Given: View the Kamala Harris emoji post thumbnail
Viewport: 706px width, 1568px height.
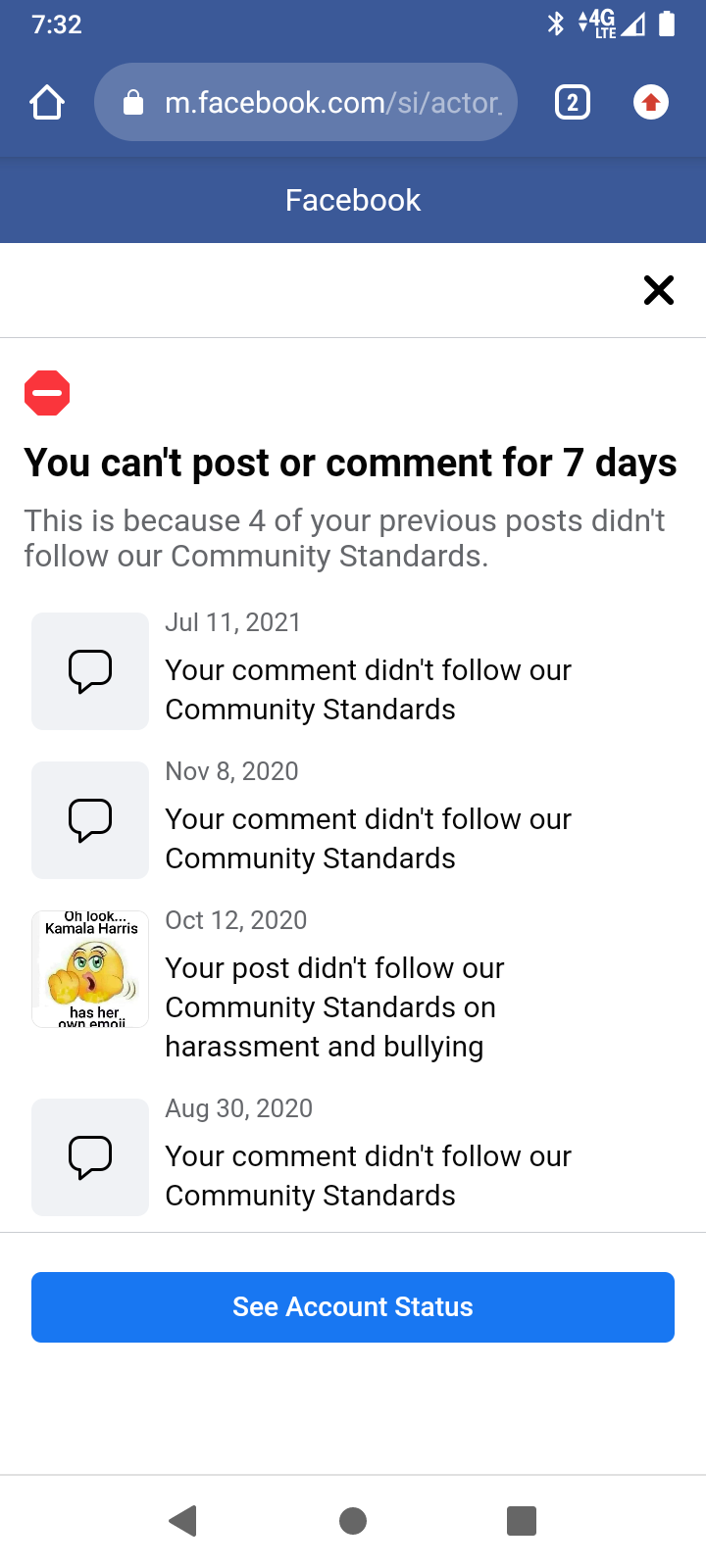Looking at the screenshot, I should [90, 969].
